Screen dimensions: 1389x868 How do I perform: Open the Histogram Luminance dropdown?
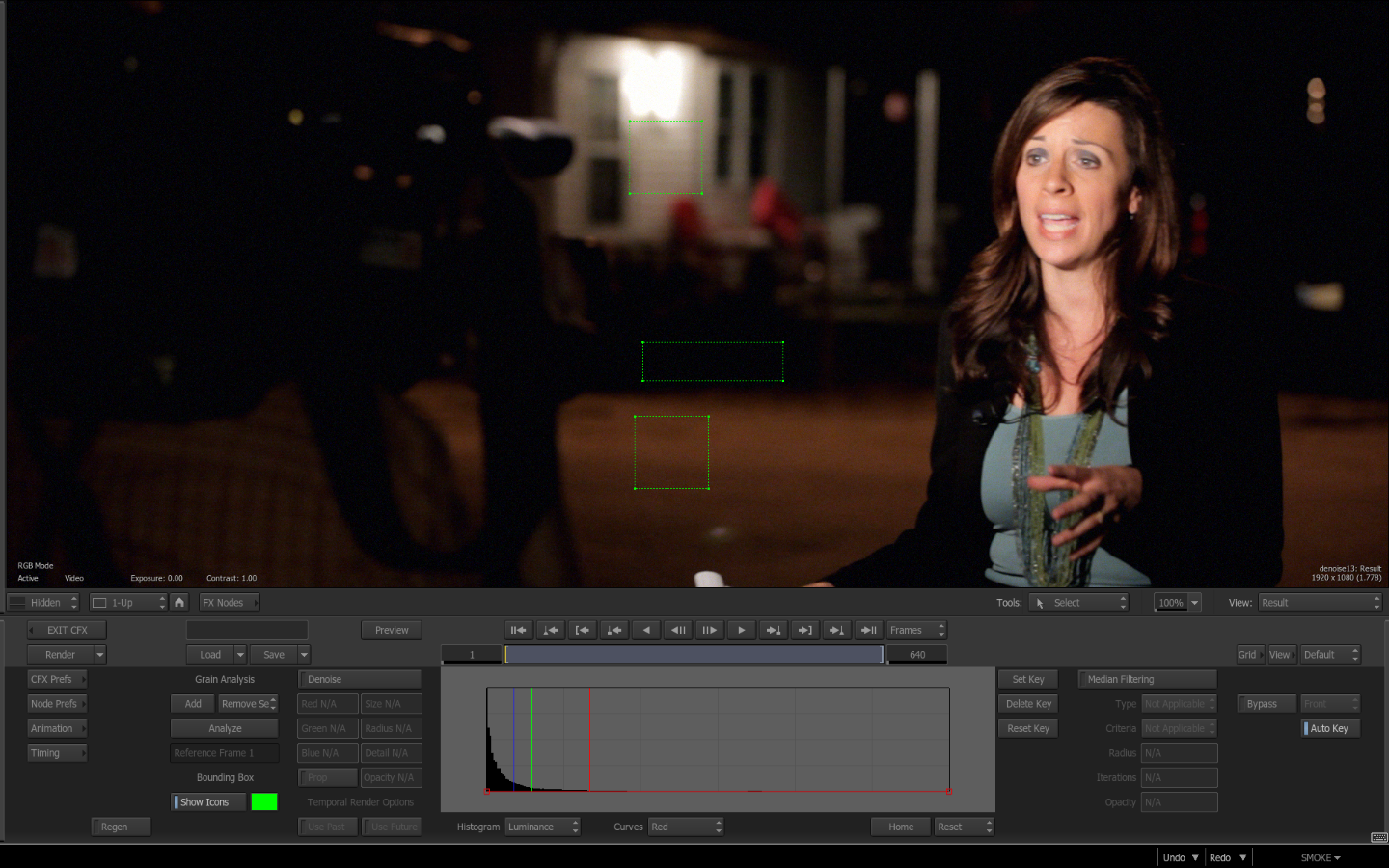542,827
